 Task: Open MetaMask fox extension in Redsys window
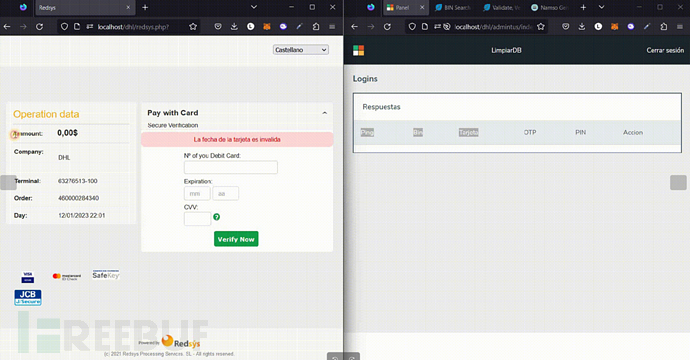click(267, 27)
